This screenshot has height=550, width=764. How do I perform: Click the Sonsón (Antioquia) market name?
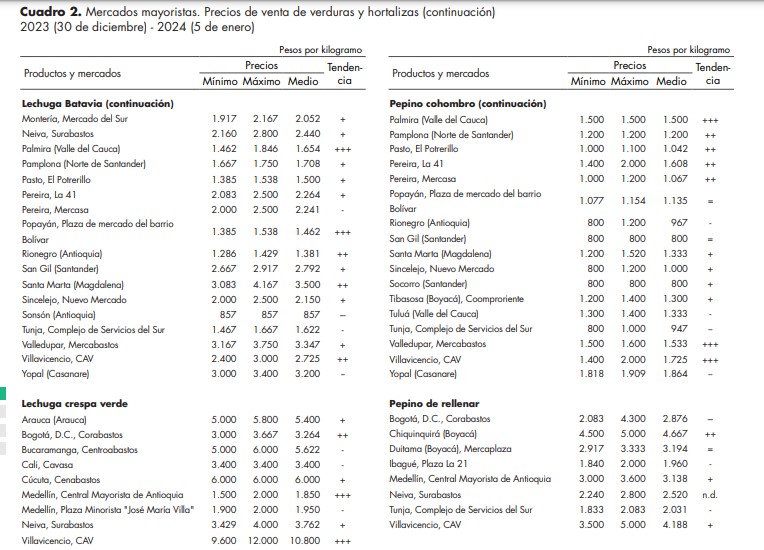(58, 315)
